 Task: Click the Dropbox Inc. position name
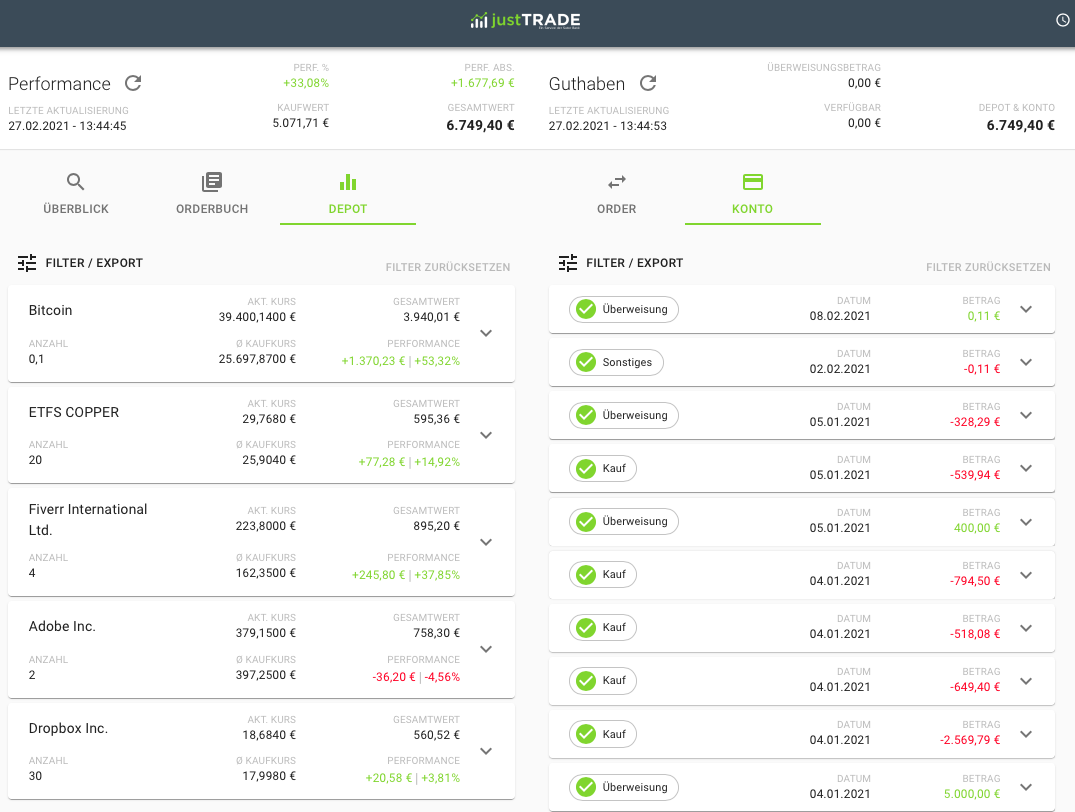click(x=69, y=728)
